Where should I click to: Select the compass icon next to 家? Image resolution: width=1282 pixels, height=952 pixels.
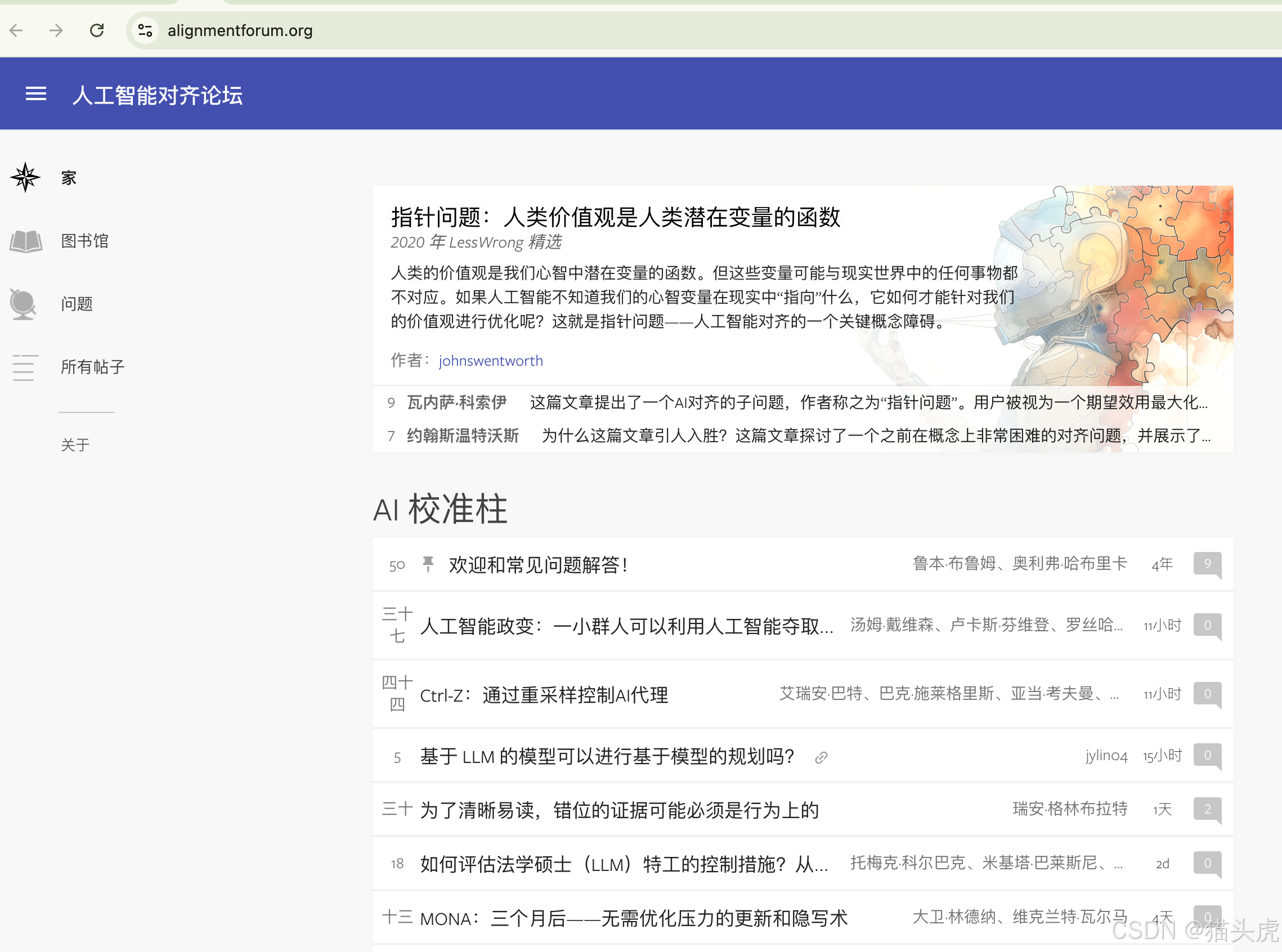pyautogui.click(x=24, y=177)
